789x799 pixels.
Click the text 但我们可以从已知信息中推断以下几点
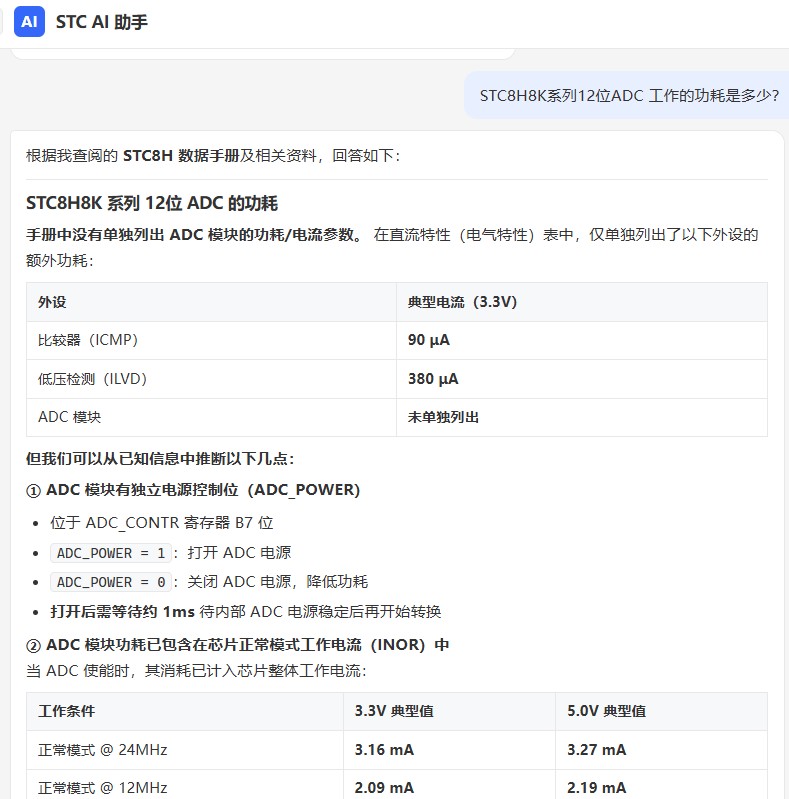pyautogui.click(x=160, y=459)
